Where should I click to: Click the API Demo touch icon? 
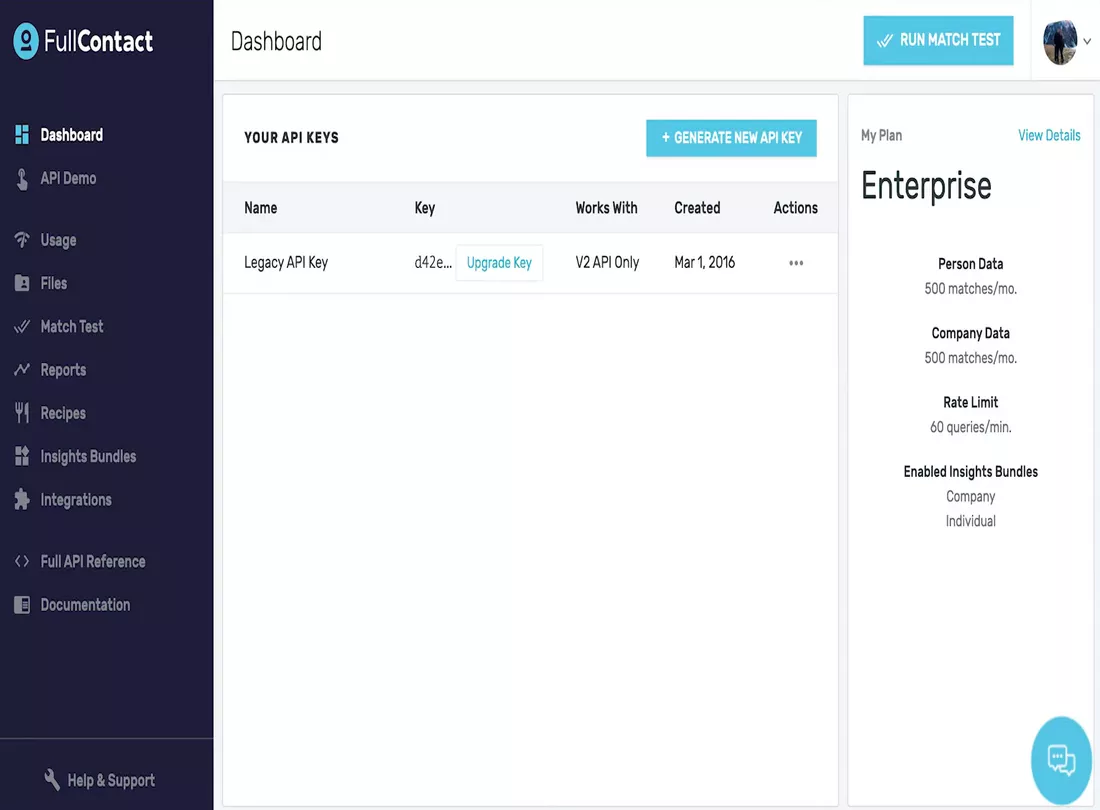pyautogui.click(x=22, y=179)
